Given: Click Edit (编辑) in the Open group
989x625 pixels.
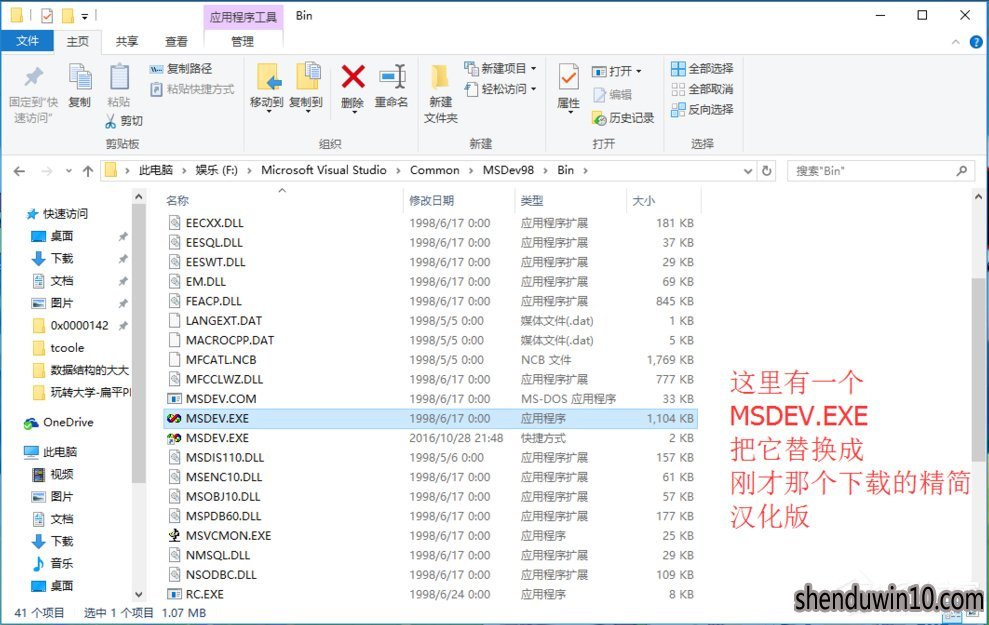Looking at the screenshot, I should point(612,95).
